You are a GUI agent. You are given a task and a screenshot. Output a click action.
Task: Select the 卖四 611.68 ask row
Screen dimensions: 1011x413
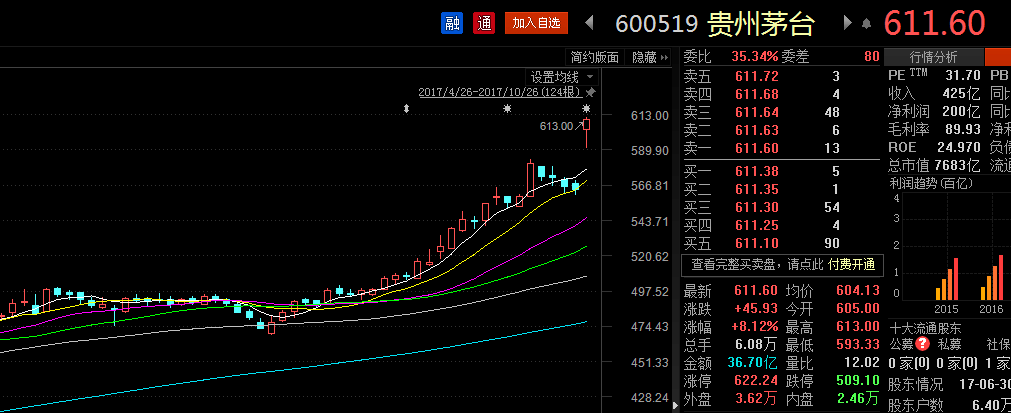click(x=781, y=95)
